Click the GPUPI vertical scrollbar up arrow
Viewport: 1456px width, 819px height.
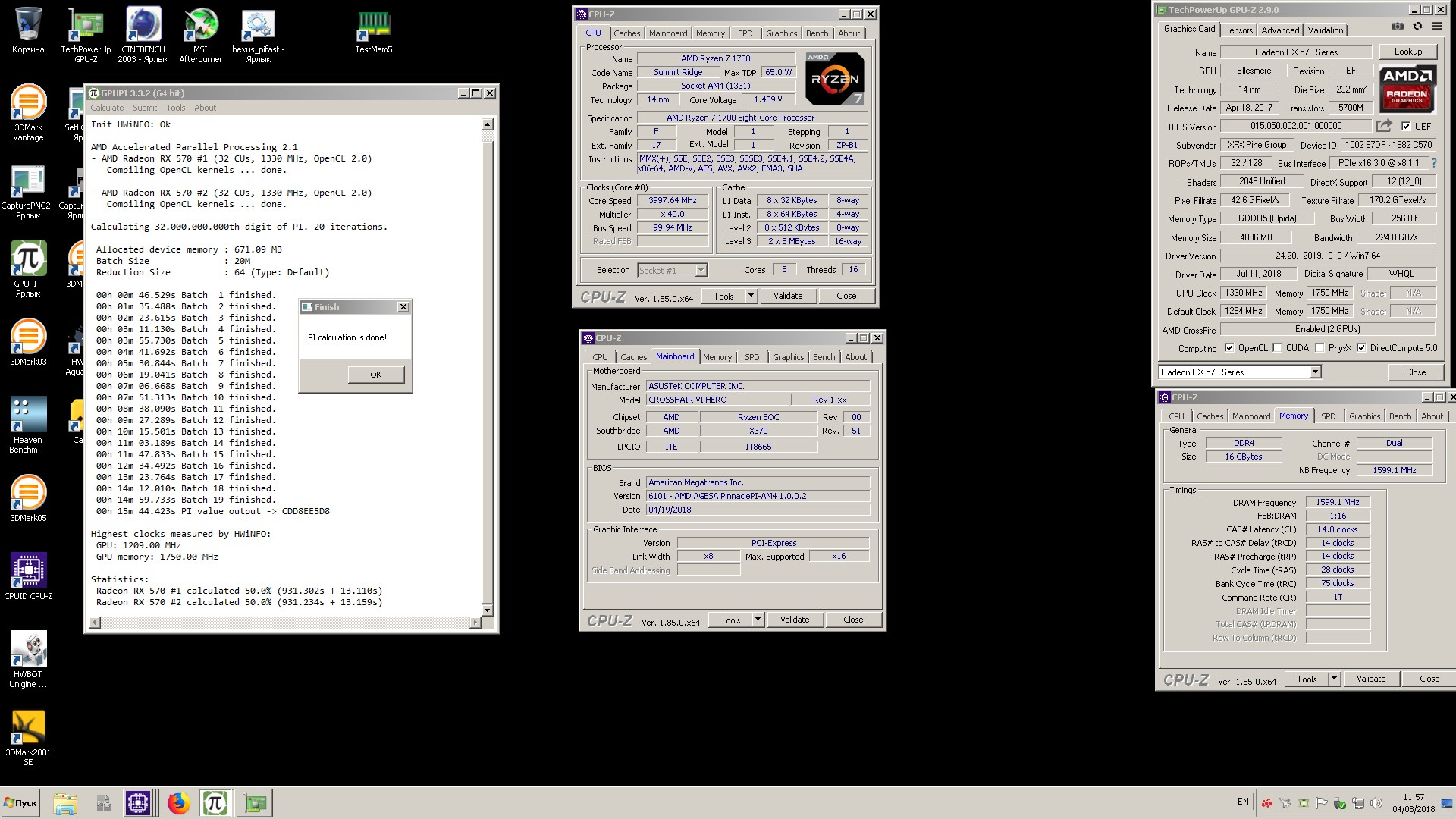(x=487, y=124)
